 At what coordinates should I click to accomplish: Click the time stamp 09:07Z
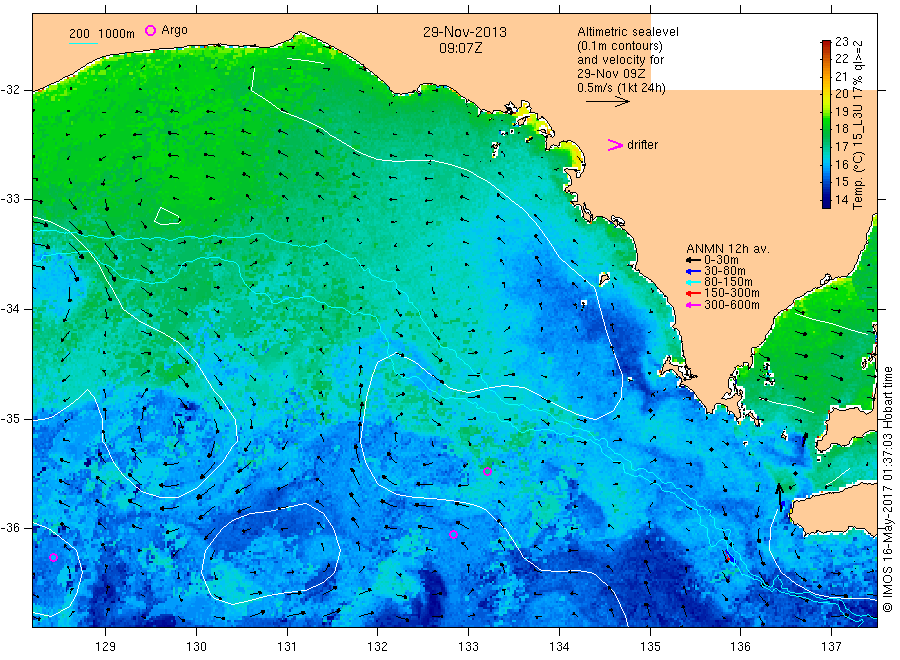(461, 48)
